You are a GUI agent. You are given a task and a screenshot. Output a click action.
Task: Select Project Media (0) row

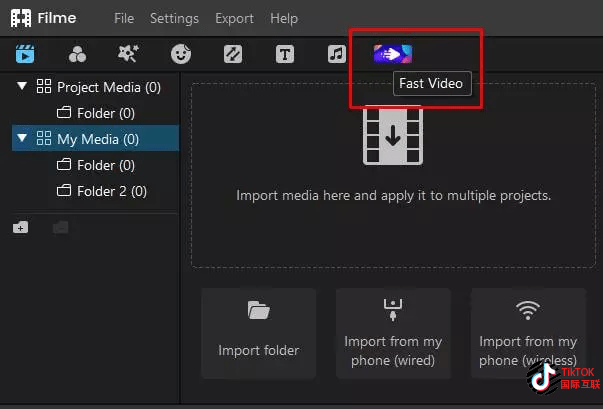click(x=95, y=87)
